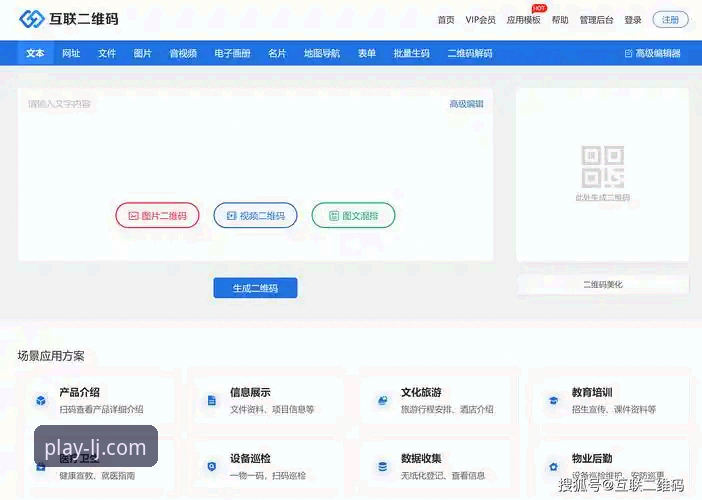Click the shield icon for 设备巡检
Image resolution: width=702 pixels, height=500 pixels.
click(212, 466)
